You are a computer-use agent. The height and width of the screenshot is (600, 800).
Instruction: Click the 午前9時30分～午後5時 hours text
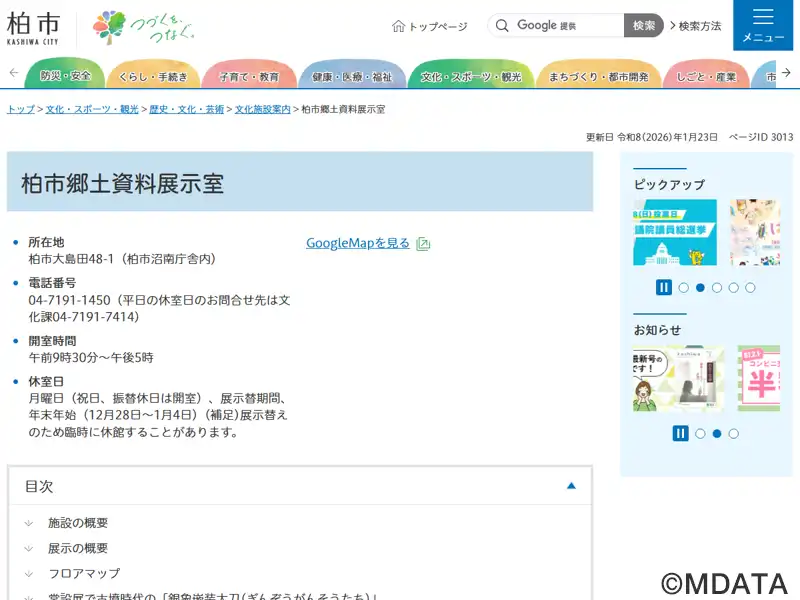[x=91, y=358]
